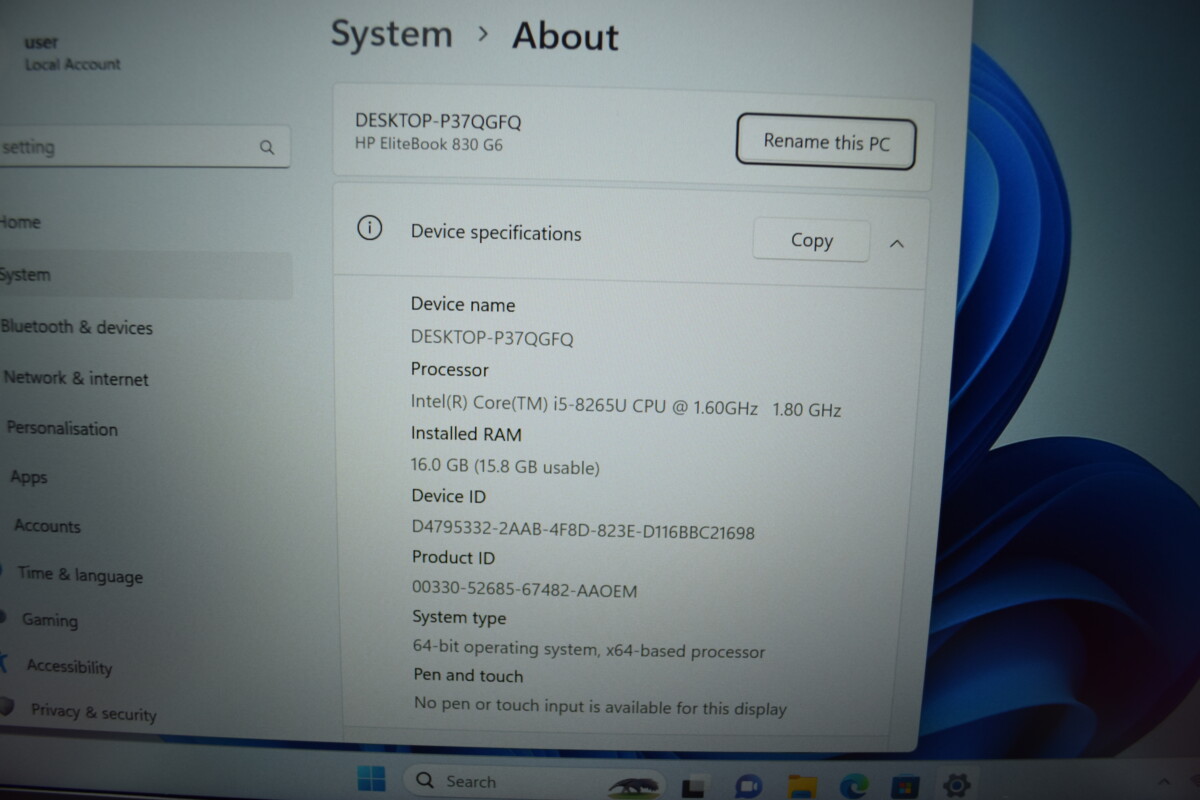Click the HP EliteBook 830 G6 model text
Image resolution: width=1200 pixels, height=800 pixels.
coord(429,144)
